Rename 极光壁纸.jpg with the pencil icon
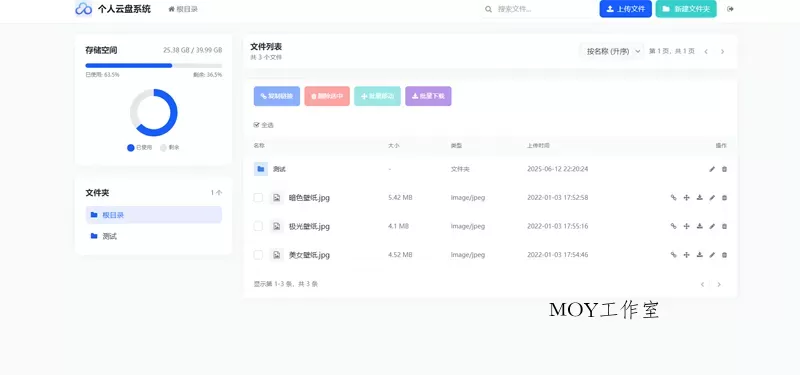 pyautogui.click(x=712, y=226)
